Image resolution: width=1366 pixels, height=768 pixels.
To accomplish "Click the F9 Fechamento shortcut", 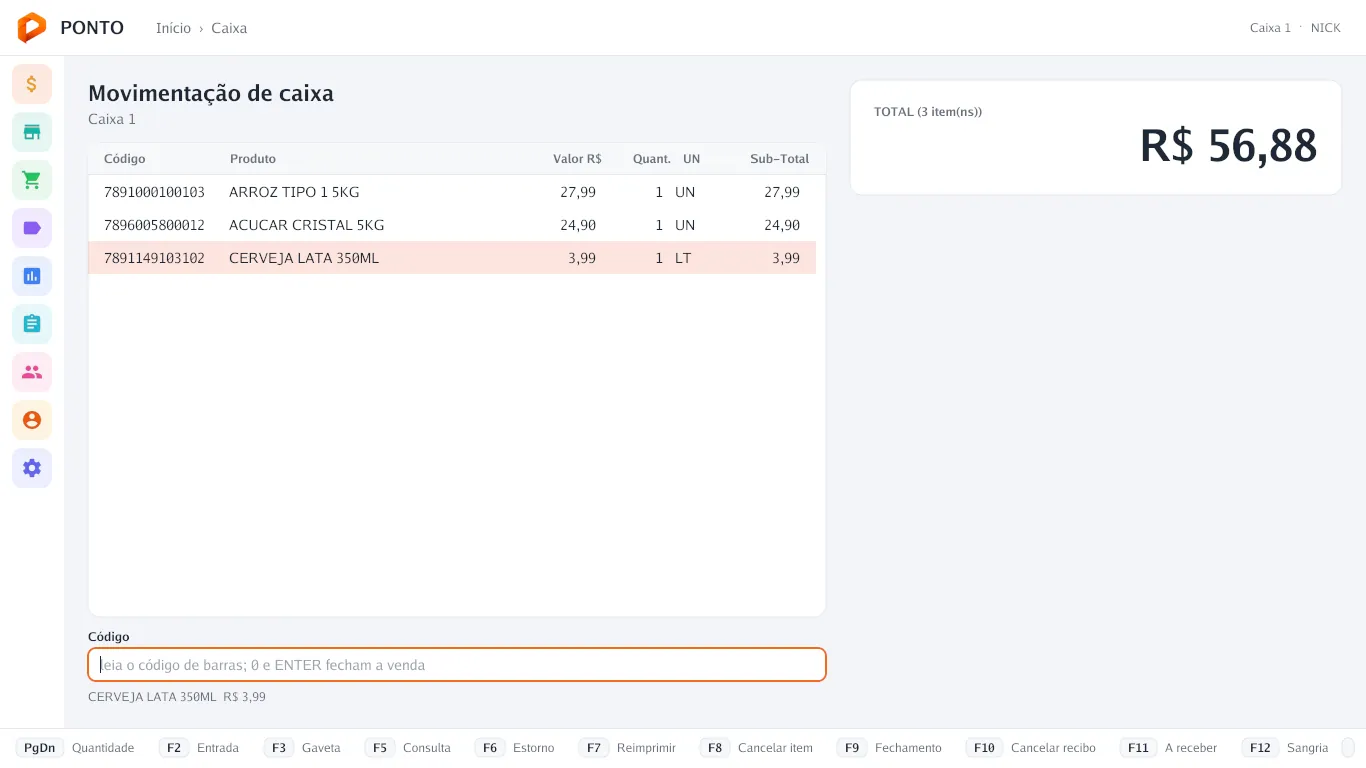I will pyautogui.click(x=889, y=748).
